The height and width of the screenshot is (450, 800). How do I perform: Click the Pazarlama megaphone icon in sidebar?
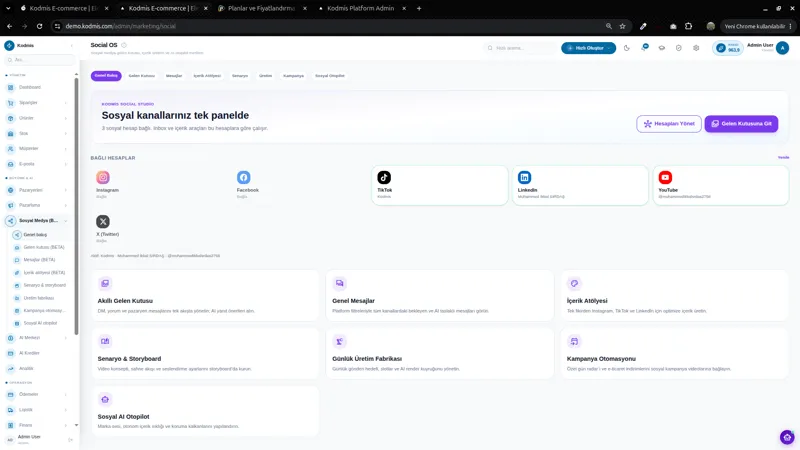pos(10,205)
